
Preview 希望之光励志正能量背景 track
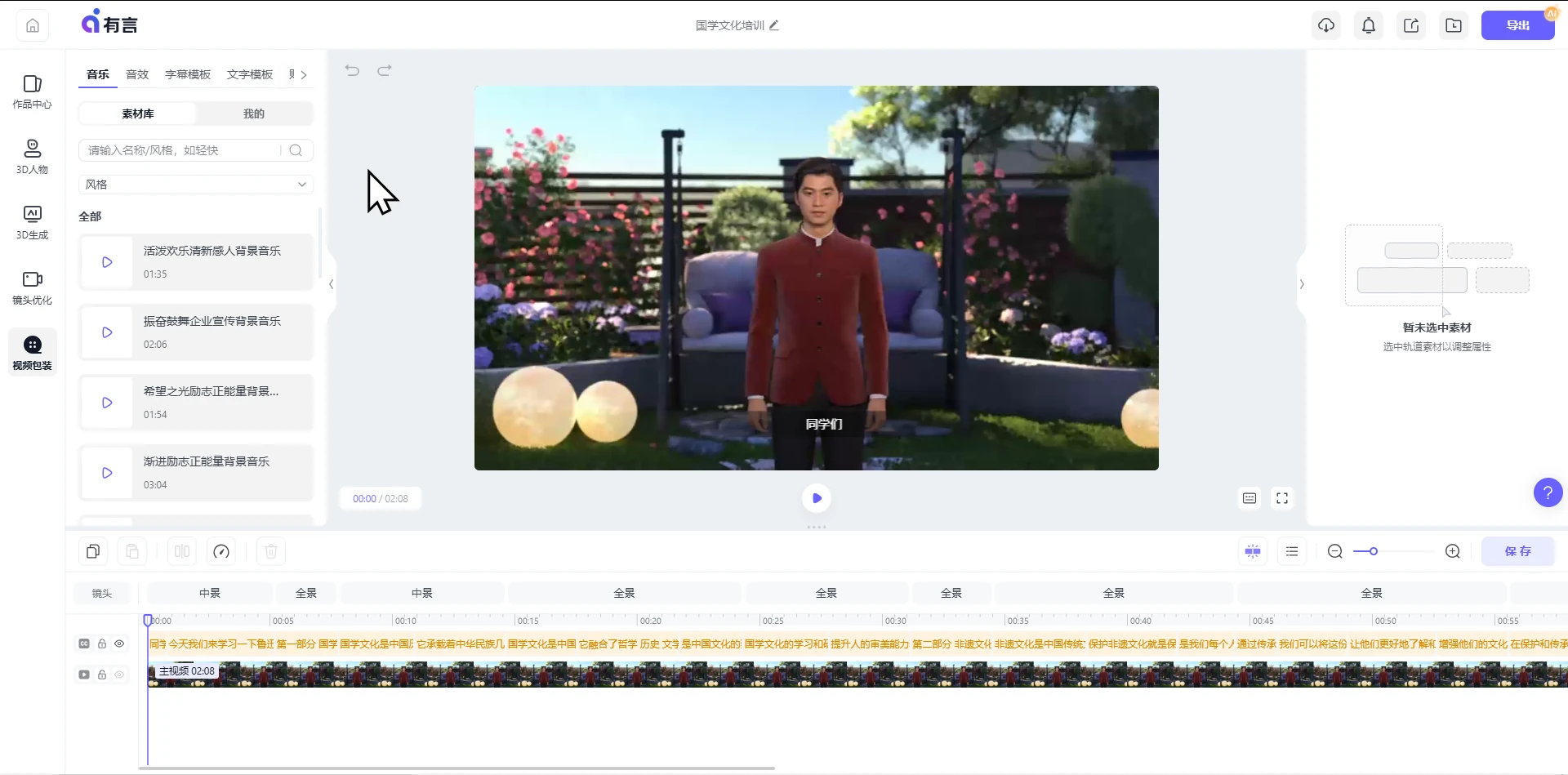(x=107, y=403)
